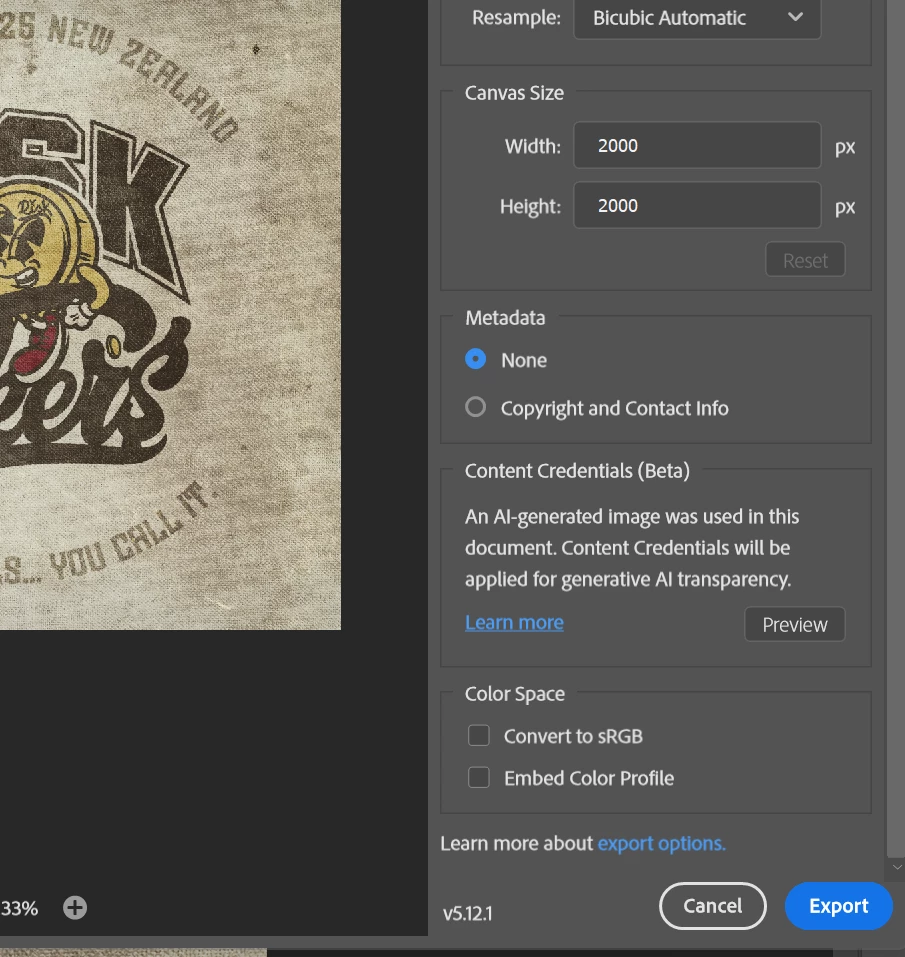Enable the Embed Color Profile checkbox

coord(478,778)
